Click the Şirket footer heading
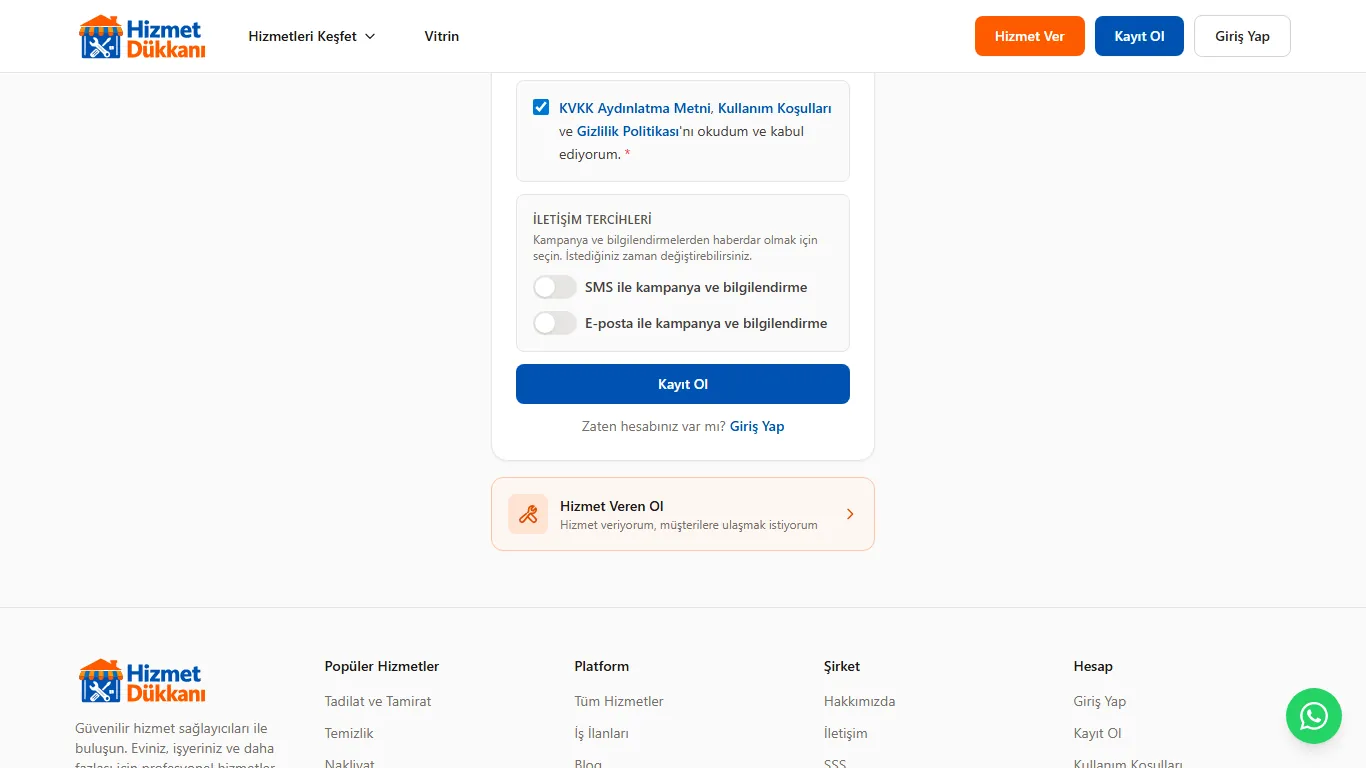1366x768 pixels. pos(842,666)
